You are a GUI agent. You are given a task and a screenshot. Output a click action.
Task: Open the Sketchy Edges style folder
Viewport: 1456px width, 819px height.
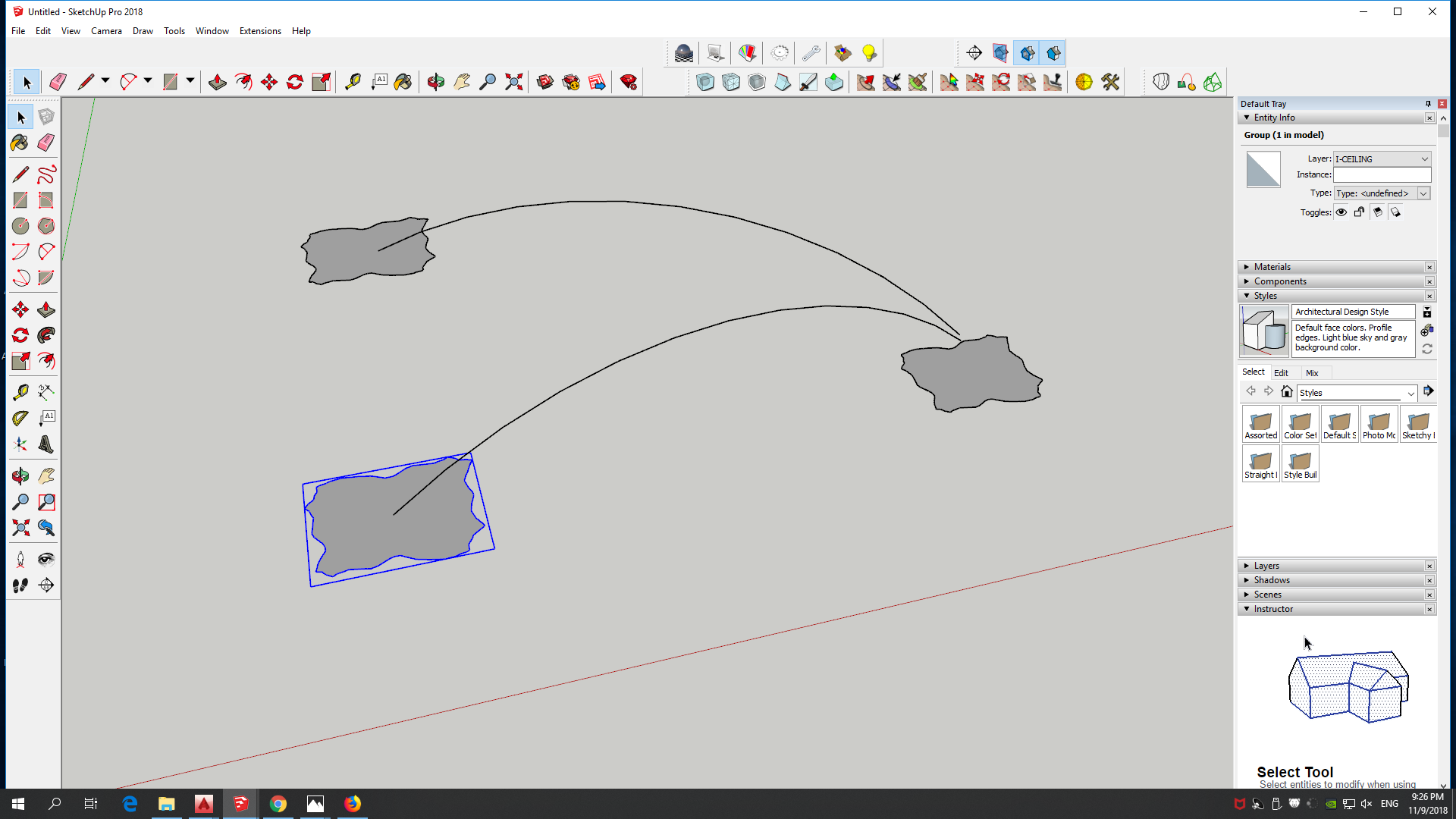point(1417,424)
